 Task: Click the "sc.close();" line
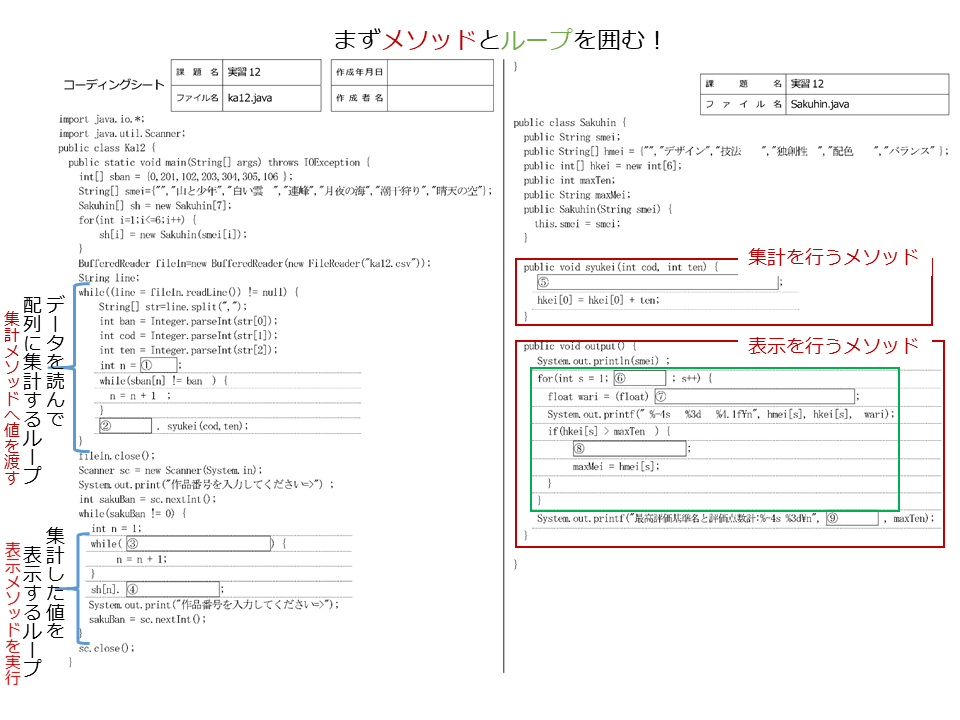pyautogui.click(x=107, y=648)
